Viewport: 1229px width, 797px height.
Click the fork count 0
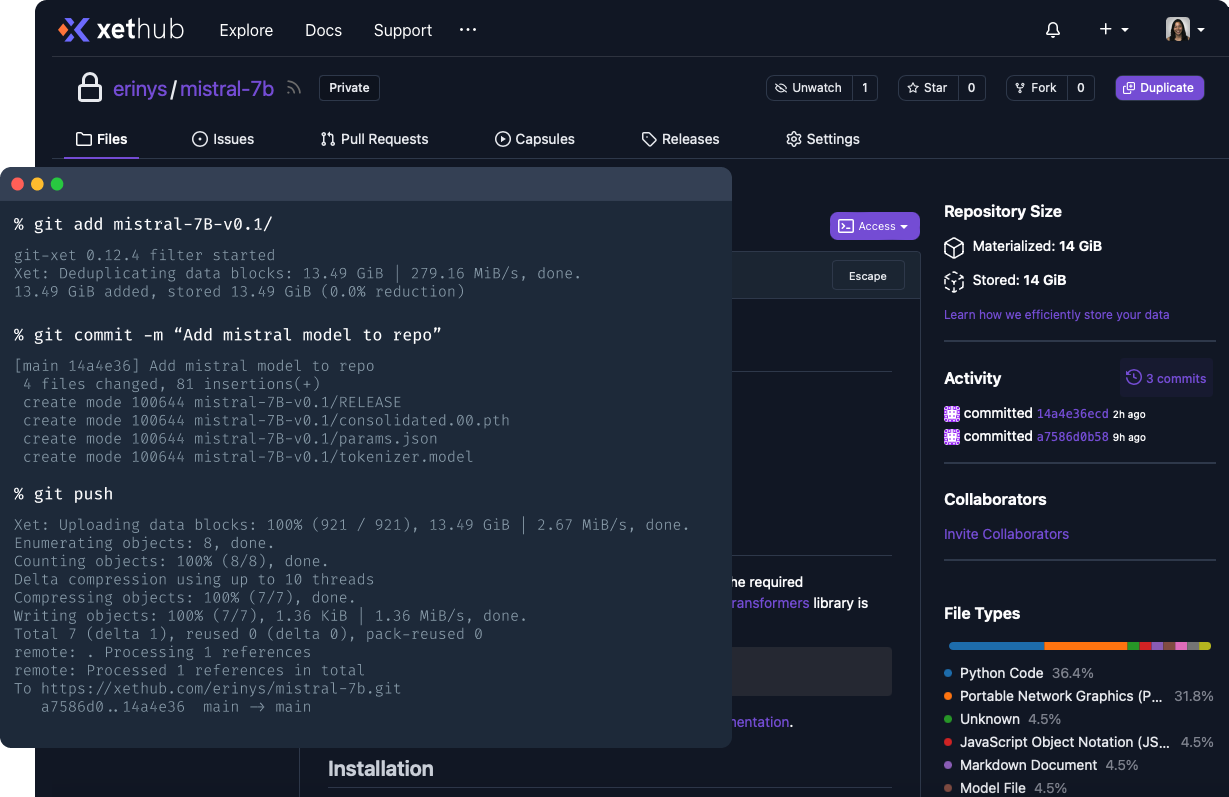[x=1080, y=88]
